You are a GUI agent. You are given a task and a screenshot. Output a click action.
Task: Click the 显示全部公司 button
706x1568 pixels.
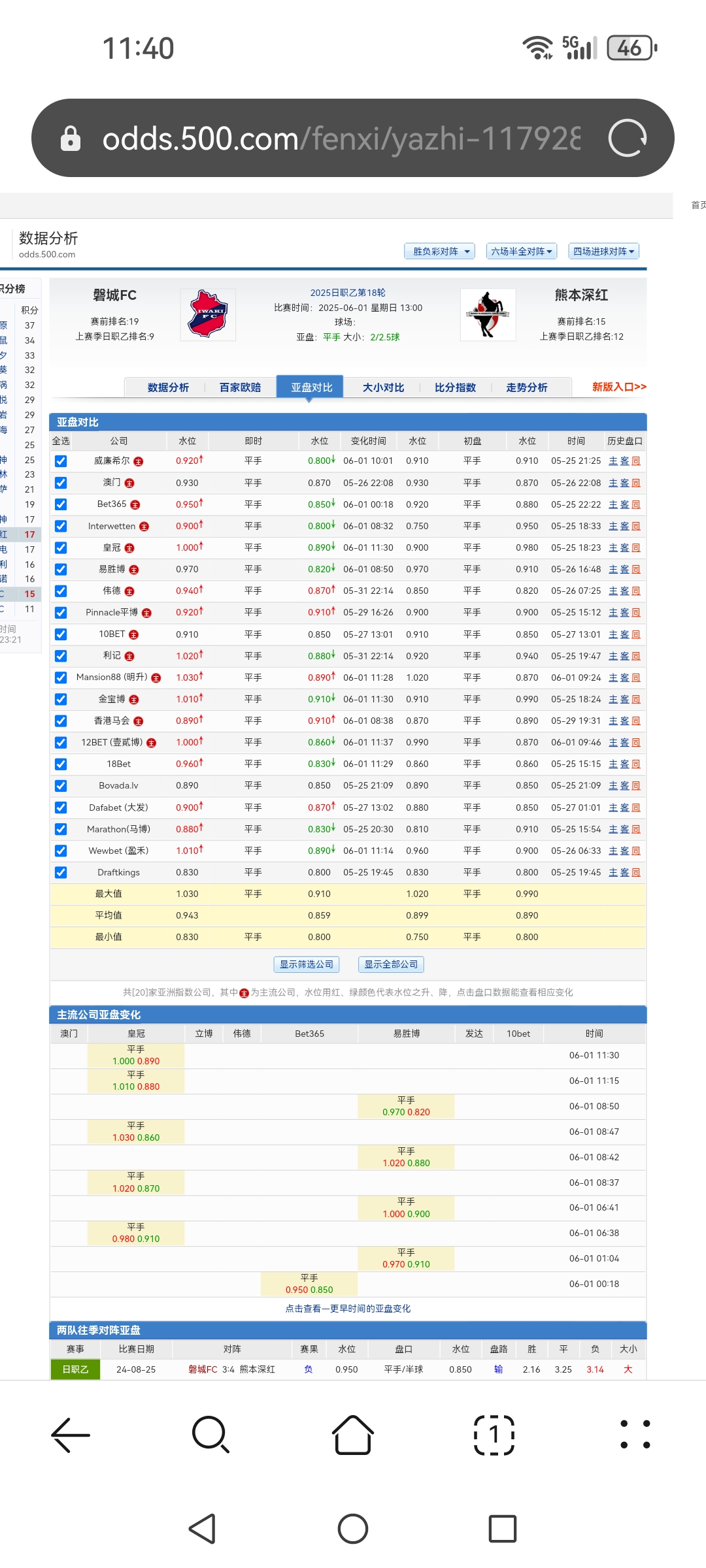pyautogui.click(x=391, y=964)
